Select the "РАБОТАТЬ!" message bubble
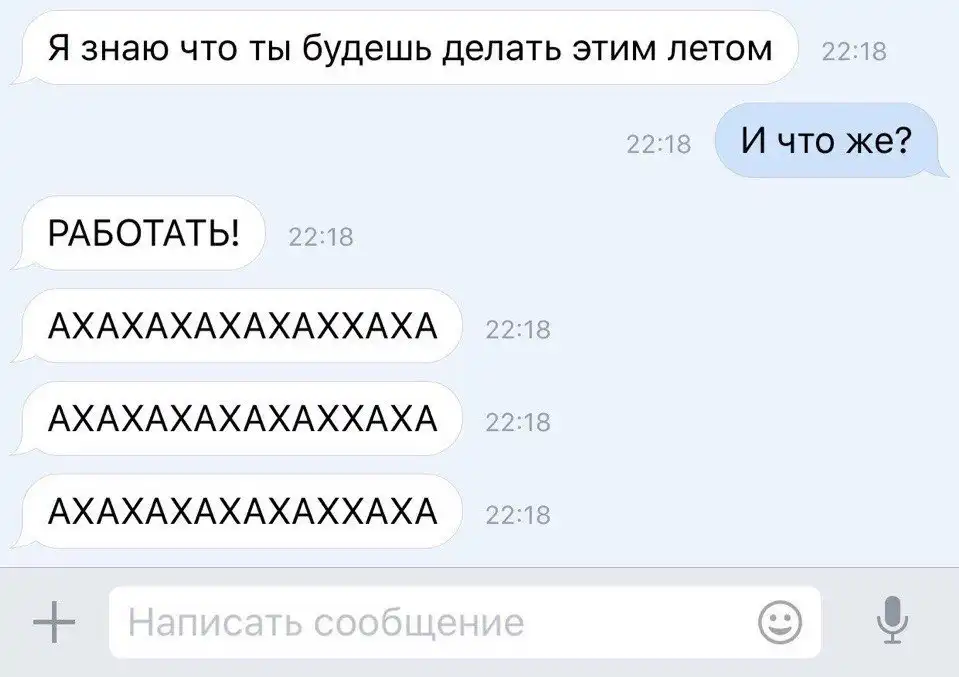 click(x=138, y=233)
